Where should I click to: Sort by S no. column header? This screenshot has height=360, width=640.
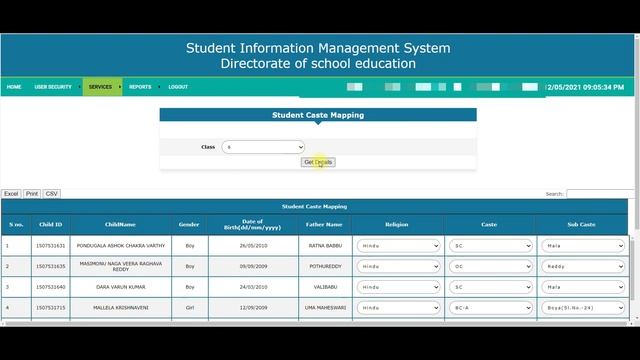point(16,224)
